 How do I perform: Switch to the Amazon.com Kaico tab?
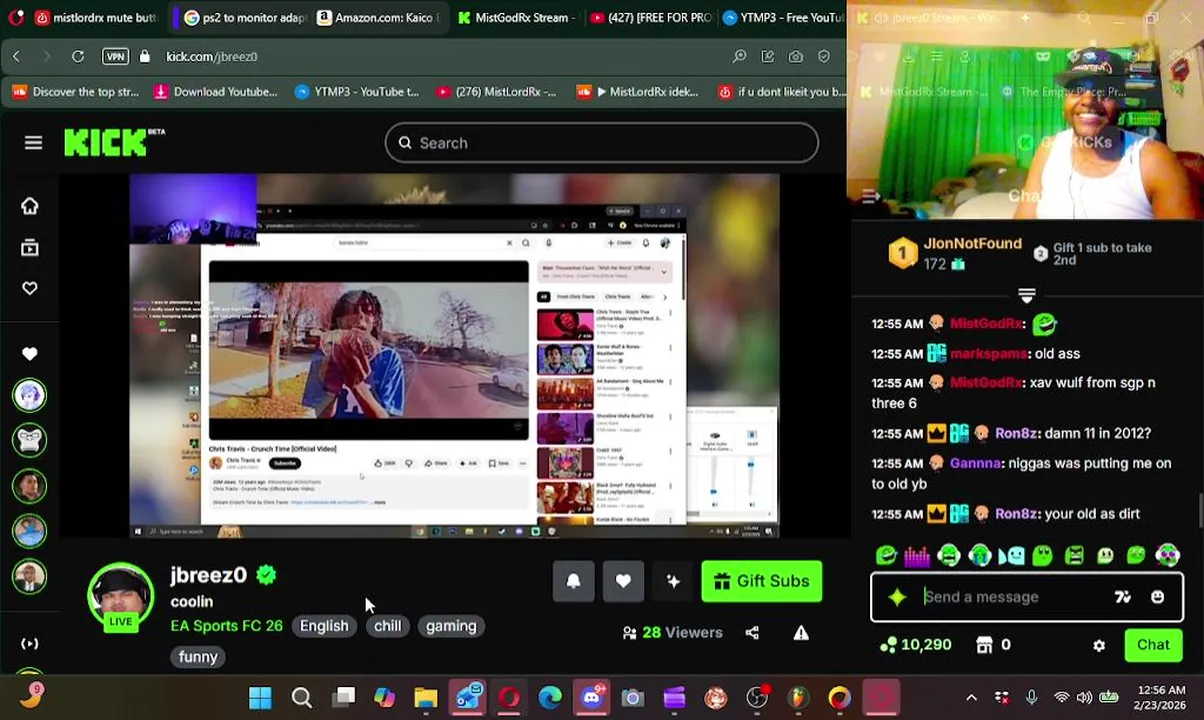377,18
